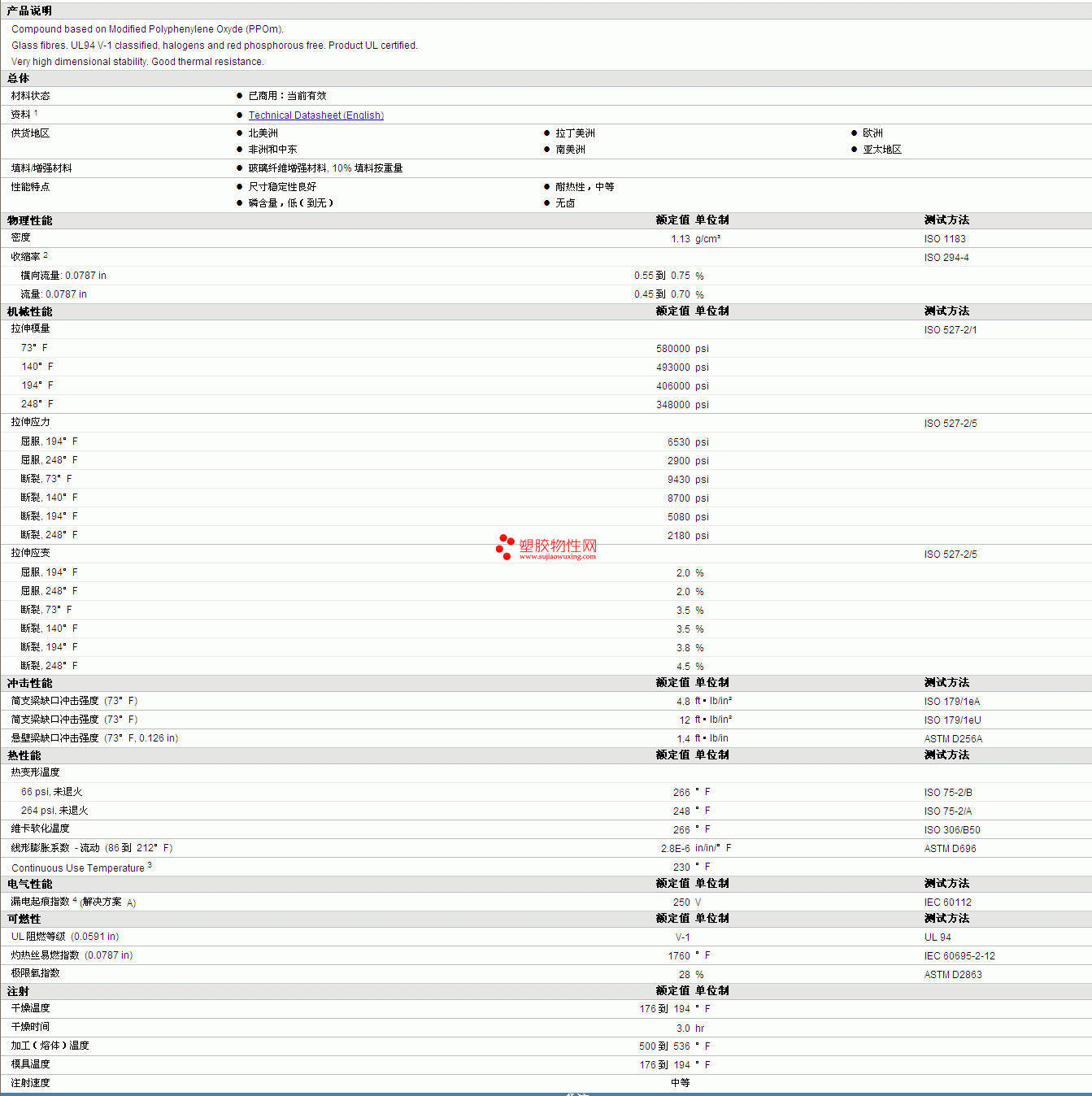The height and width of the screenshot is (1096, 1092).
Task: Open the Technical Datasheet (English) link
Action: coord(315,115)
